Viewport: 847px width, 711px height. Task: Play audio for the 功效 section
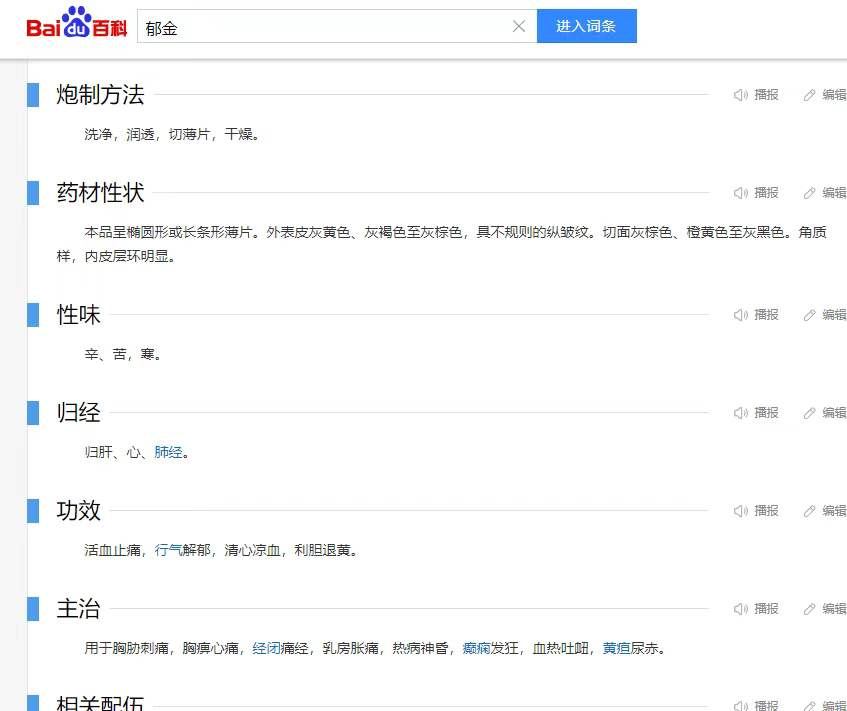pyautogui.click(x=740, y=511)
